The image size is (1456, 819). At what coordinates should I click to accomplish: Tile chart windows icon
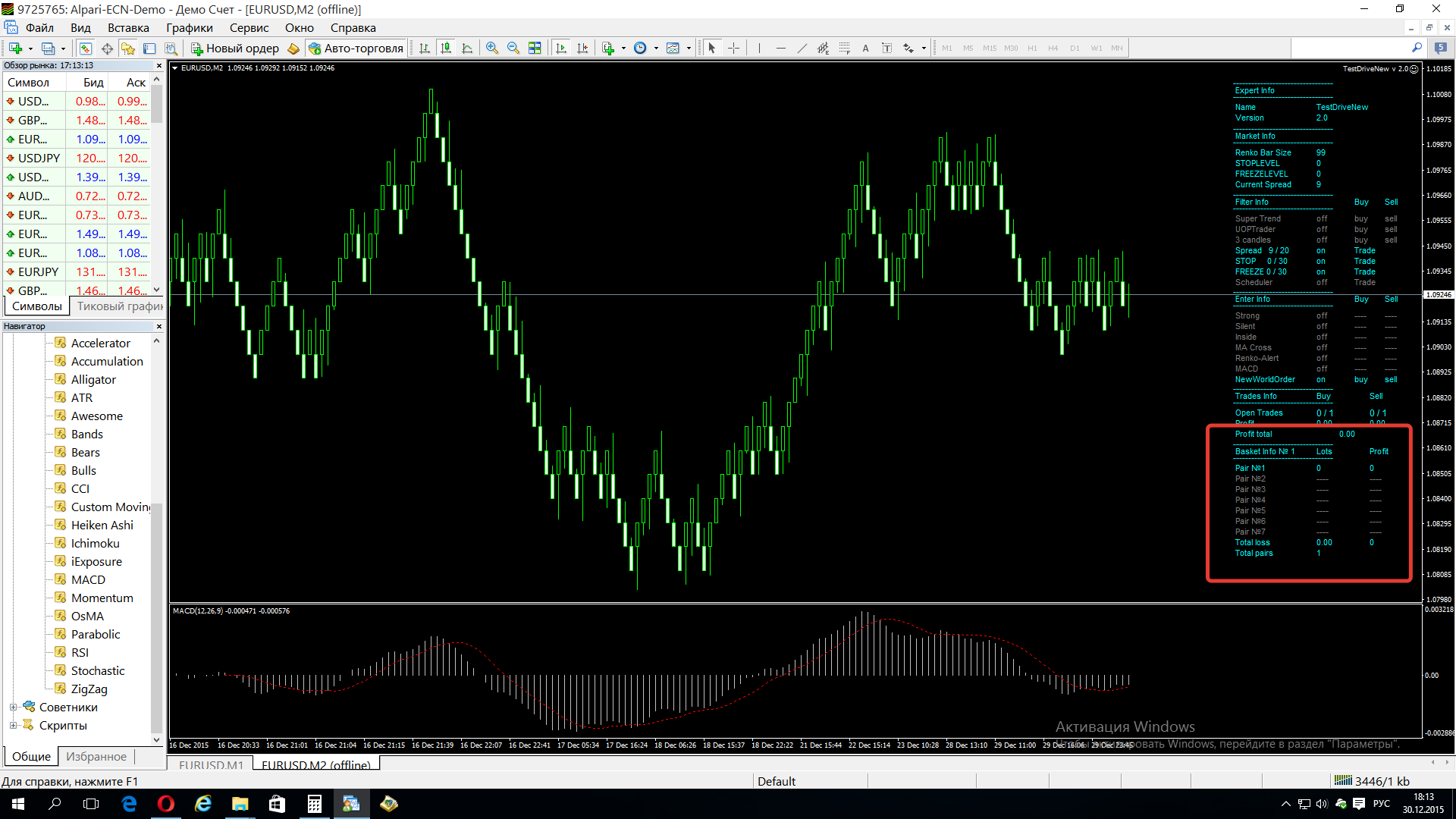tap(535, 48)
